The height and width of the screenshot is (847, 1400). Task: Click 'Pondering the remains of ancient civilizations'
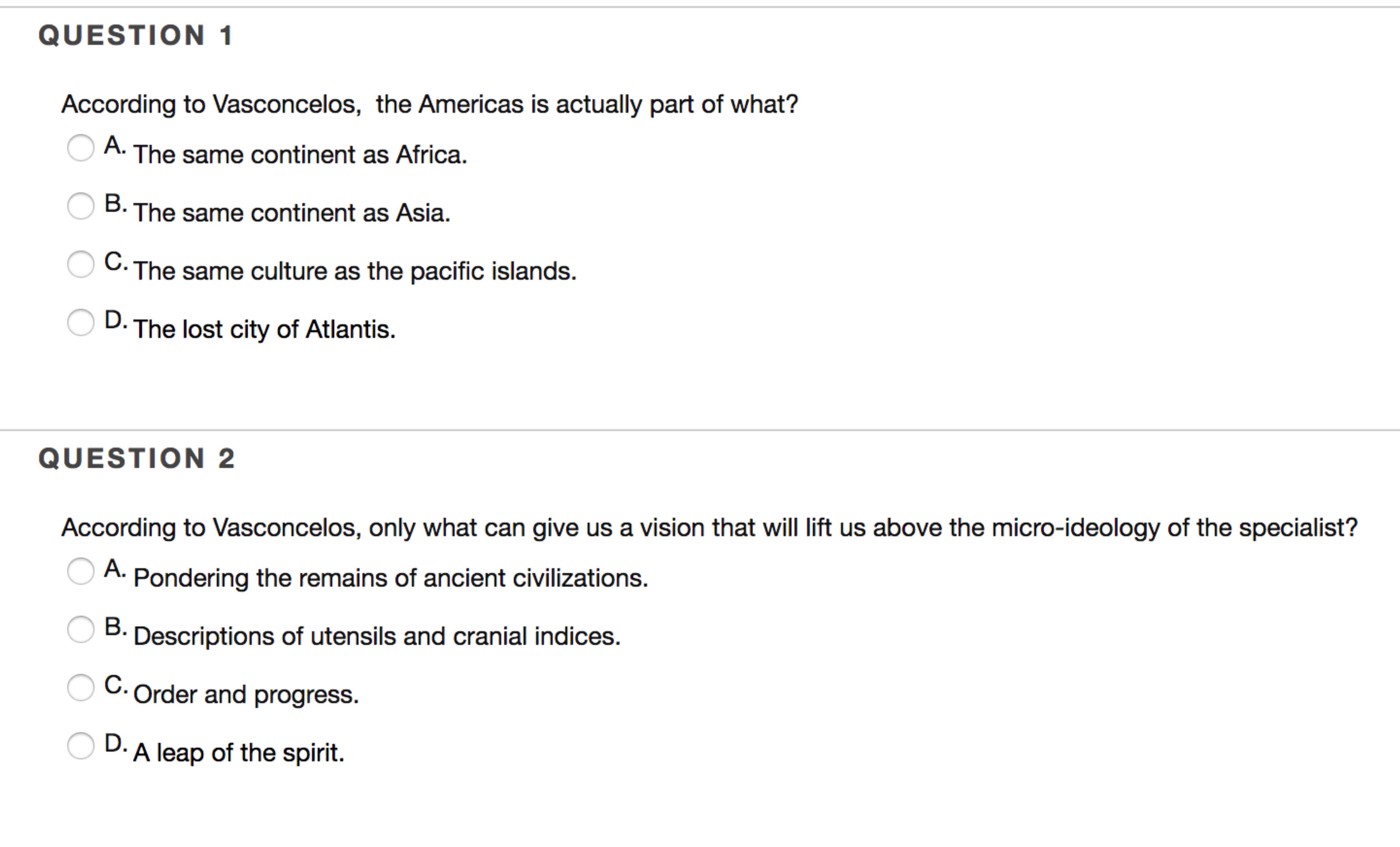click(x=390, y=578)
